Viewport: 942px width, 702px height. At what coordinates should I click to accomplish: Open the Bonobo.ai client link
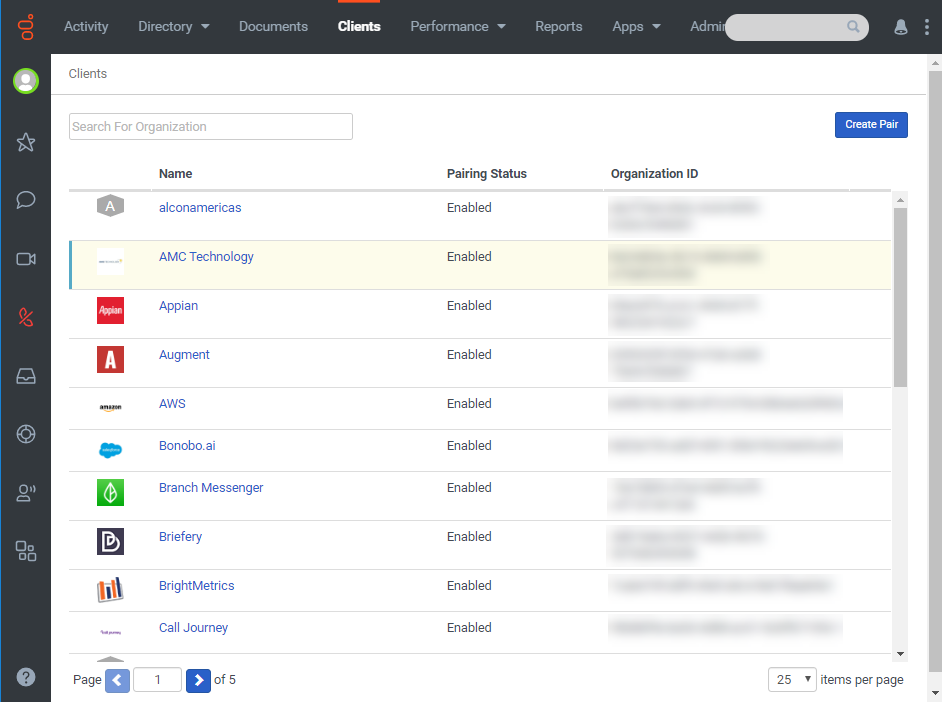187,446
